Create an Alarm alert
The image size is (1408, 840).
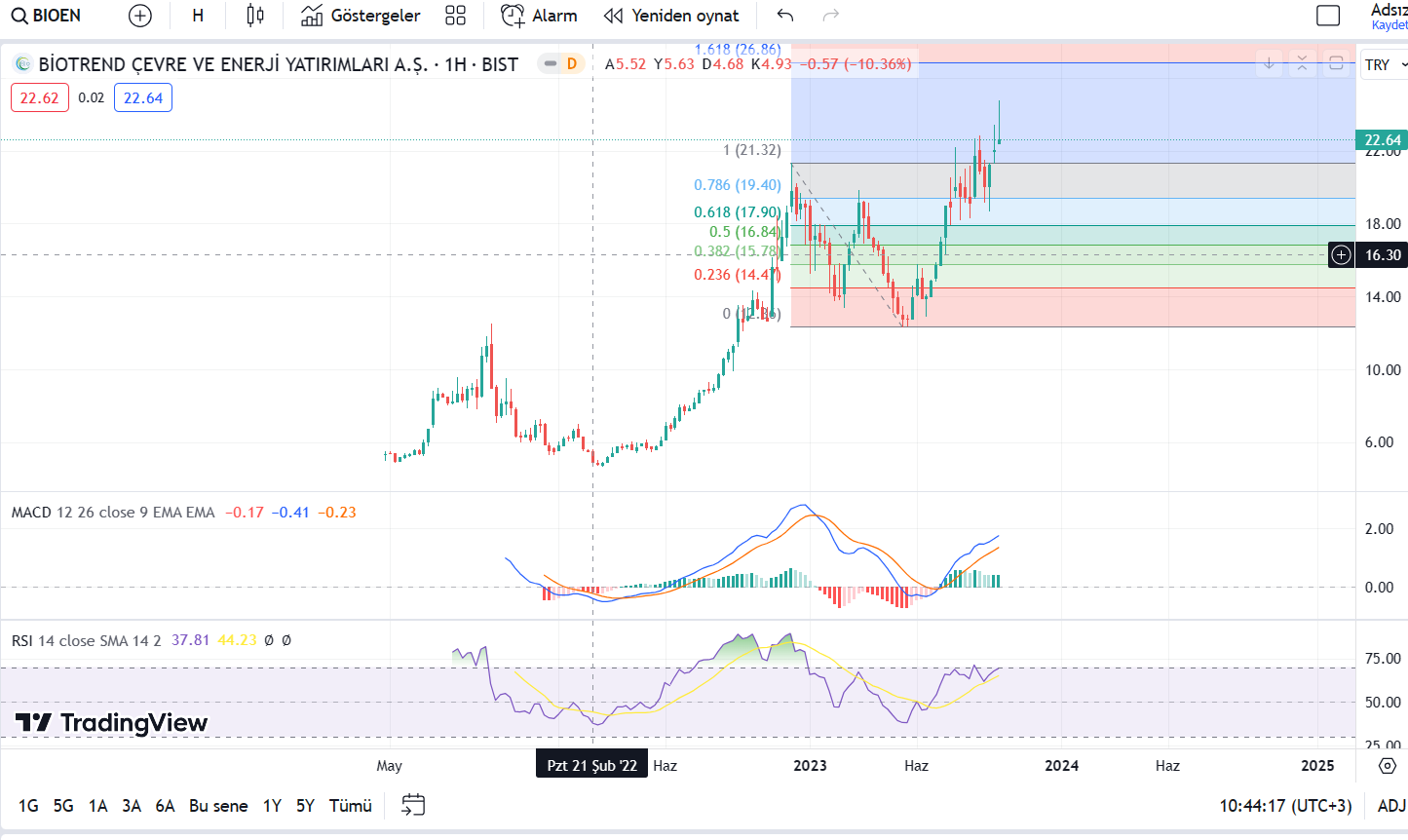[x=539, y=16]
